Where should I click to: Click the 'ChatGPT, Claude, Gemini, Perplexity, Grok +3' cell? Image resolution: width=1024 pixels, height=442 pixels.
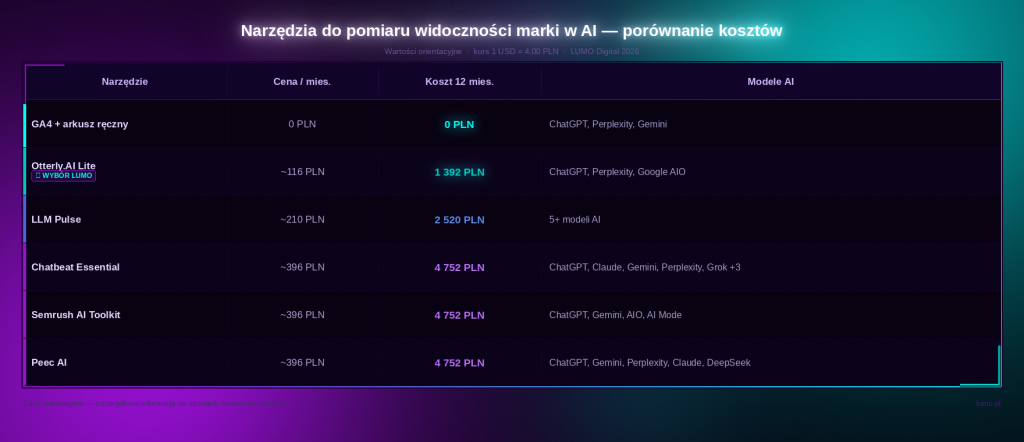pyautogui.click(x=645, y=267)
